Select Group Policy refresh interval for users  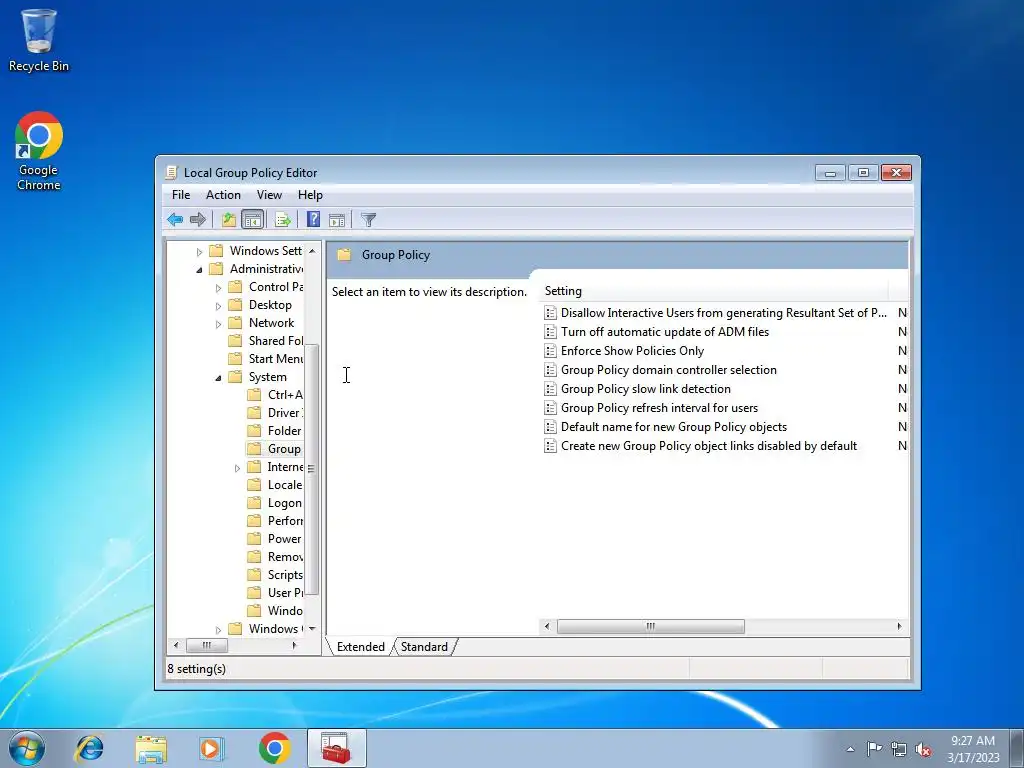[652, 408]
